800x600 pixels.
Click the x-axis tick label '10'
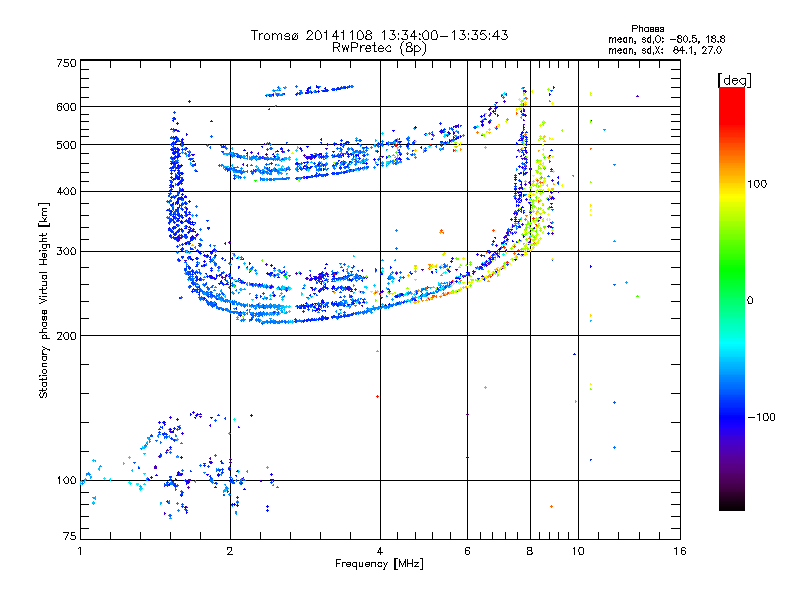(578, 551)
